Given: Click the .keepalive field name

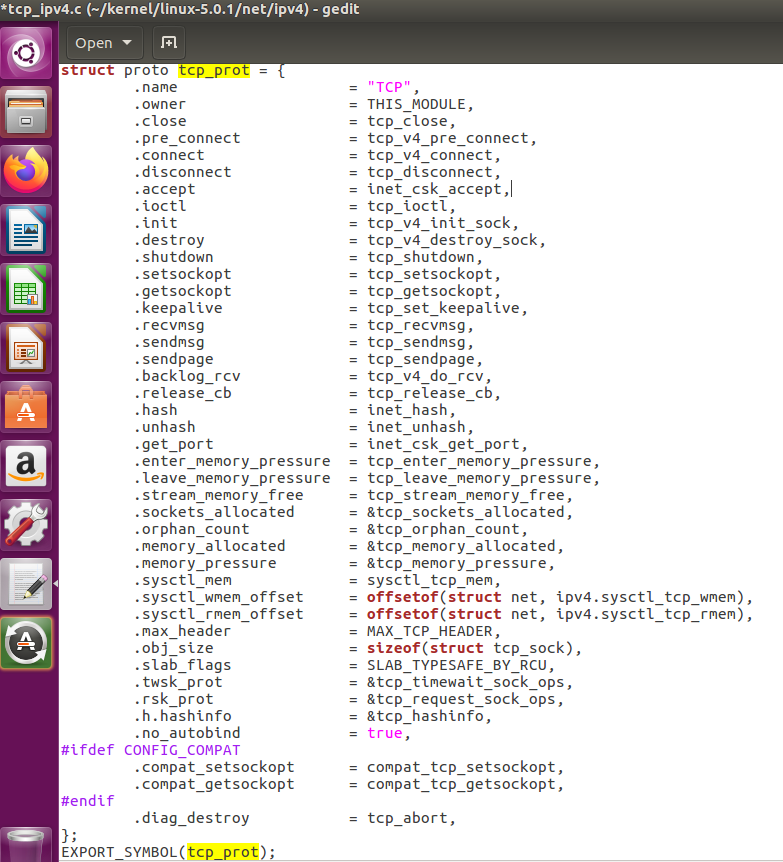Looking at the screenshot, I should click(x=178, y=308).
